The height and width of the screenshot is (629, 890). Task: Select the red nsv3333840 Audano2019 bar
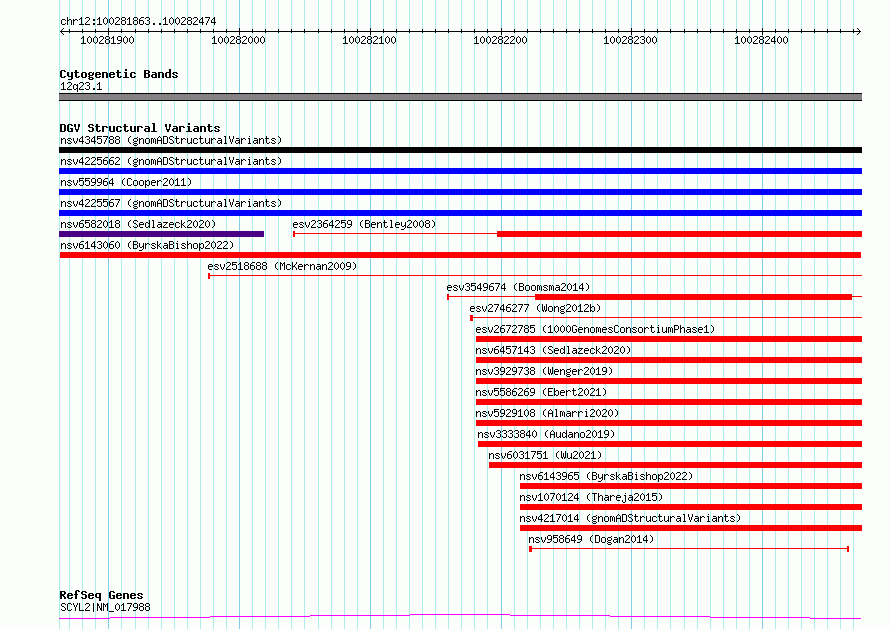[670, 445]
